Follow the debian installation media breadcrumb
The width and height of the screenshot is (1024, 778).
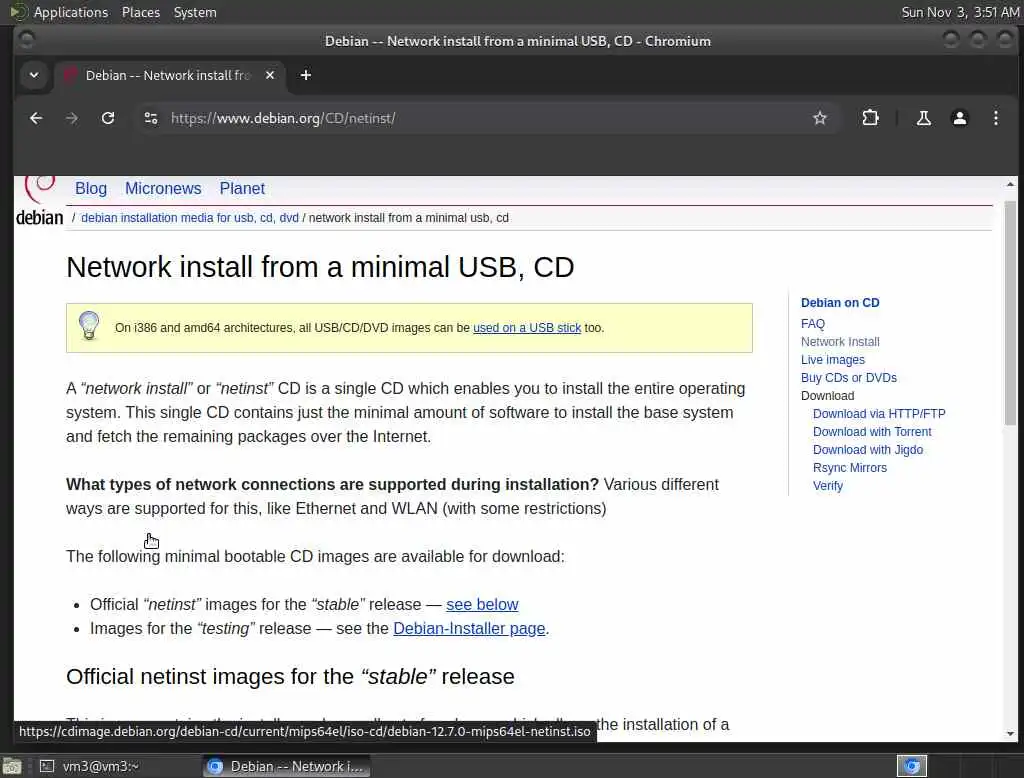click(189, 218)
